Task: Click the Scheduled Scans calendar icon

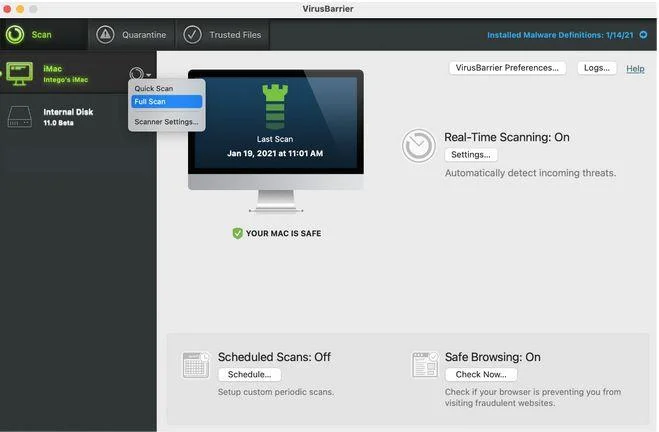Action: (x=196, y=365)
